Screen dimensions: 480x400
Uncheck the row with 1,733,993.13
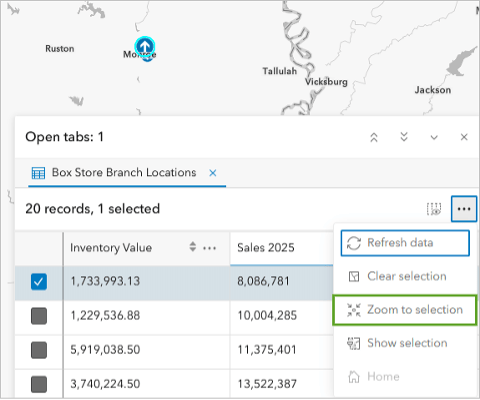39,282
